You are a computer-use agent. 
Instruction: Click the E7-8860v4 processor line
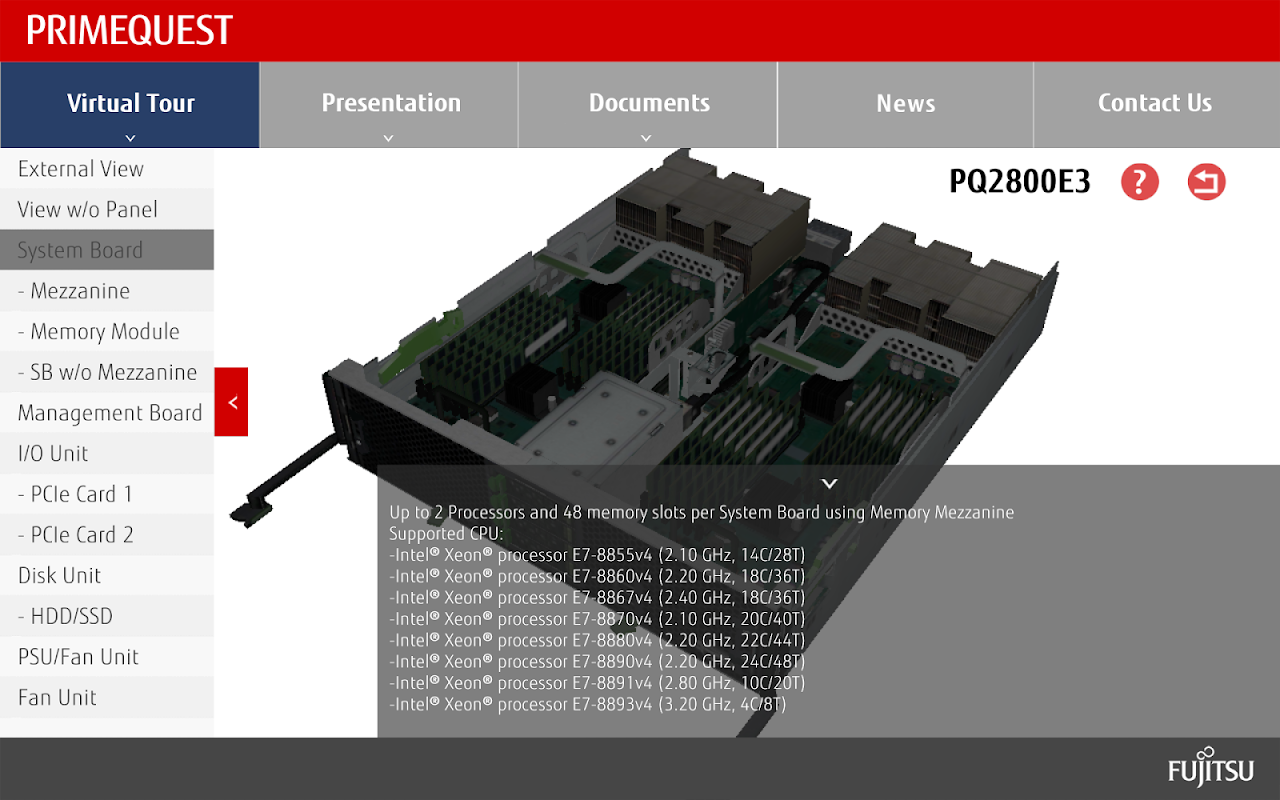[597, 576]
